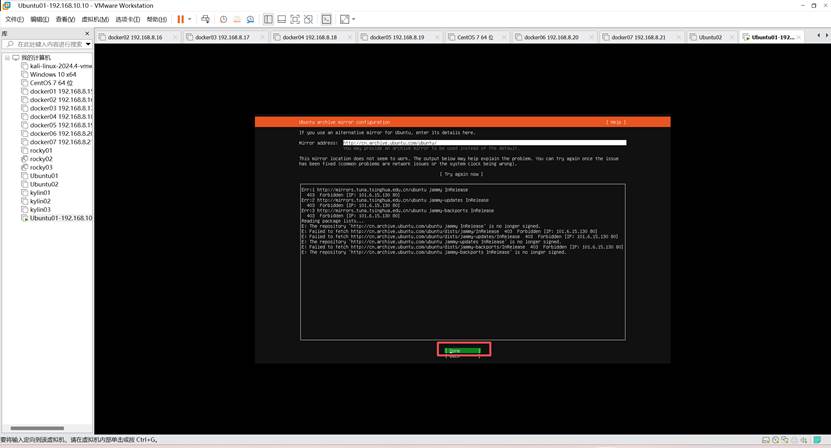Select Ubuntu02 in the library tree
This screenshot has width=831, height=448.
coord(40,184)
